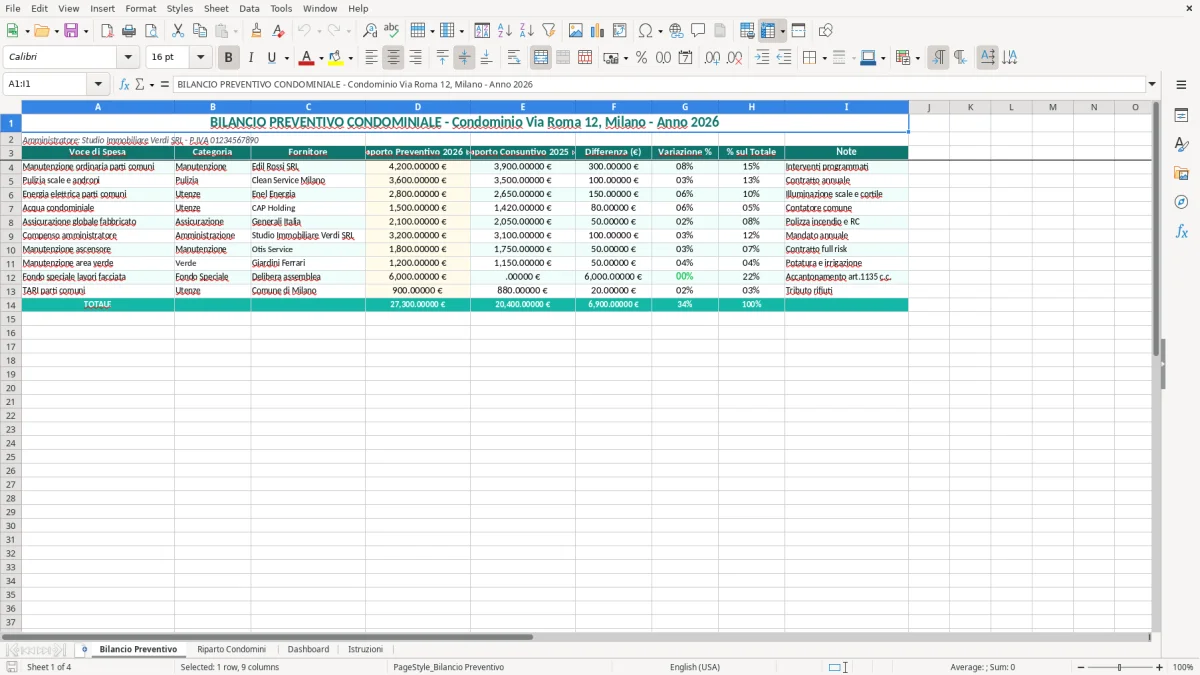The width and height of the screenshot is (1200, 675).
Task: Click the zoom in plus button
Action: pyautogui.click(x=1160, y=667)
